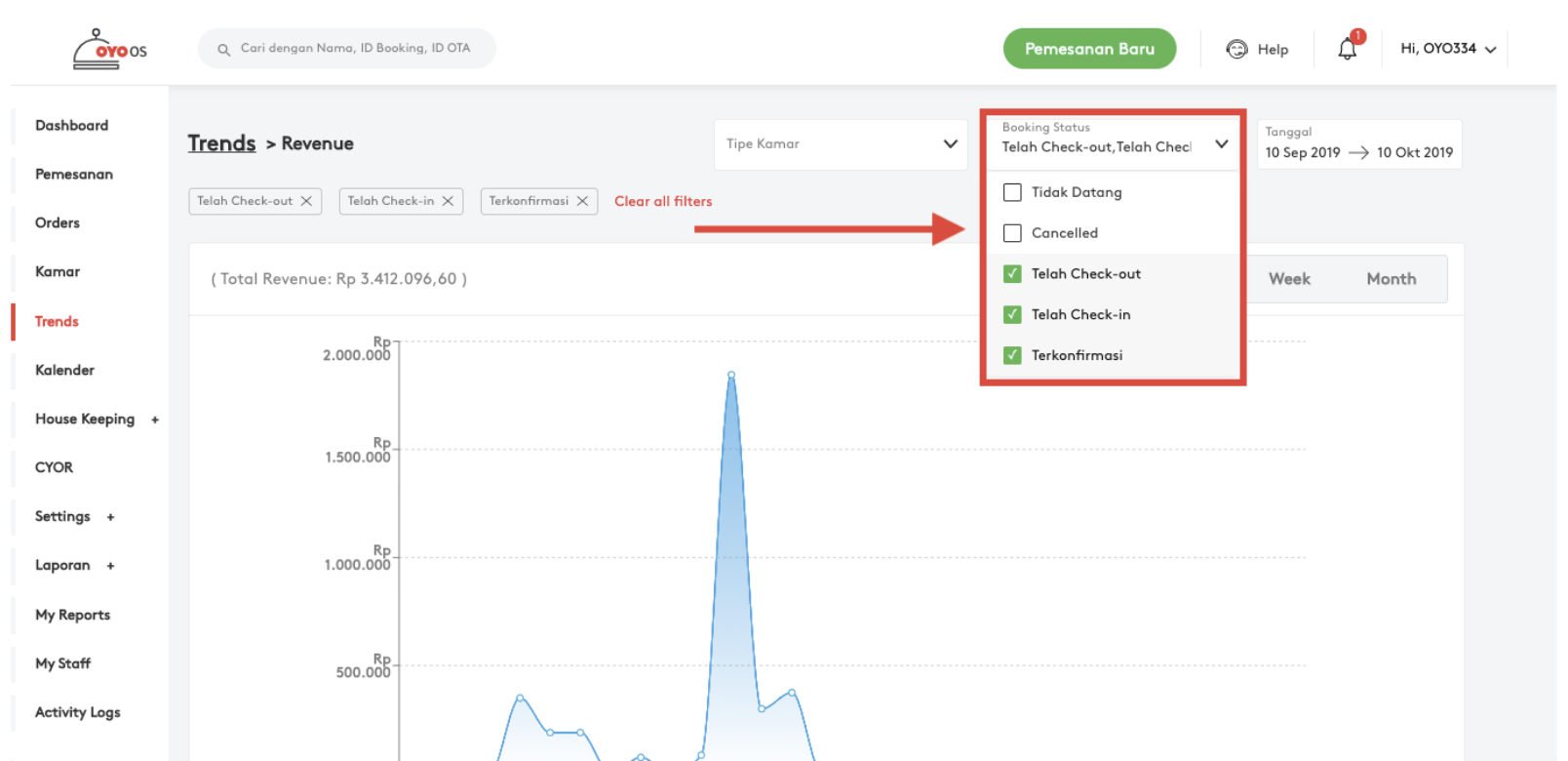The image size is (1568, 761).
Task: Remove the Telah Check-in filter chip
Action: coord(448,201)
